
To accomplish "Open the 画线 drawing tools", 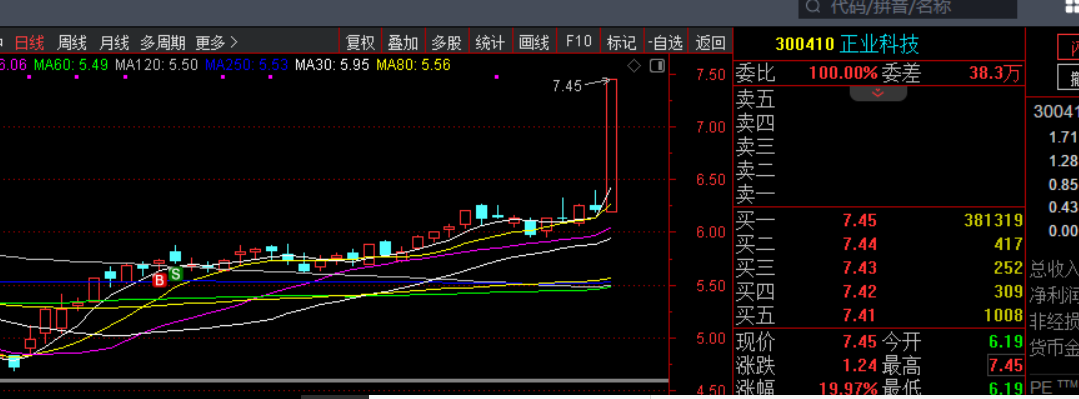I will tap(534, 42).
